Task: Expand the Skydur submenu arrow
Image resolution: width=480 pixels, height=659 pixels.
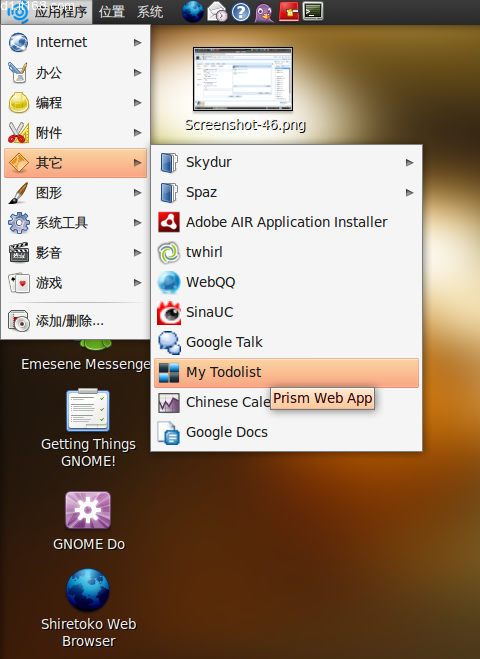Action: [x=410, y=163]
